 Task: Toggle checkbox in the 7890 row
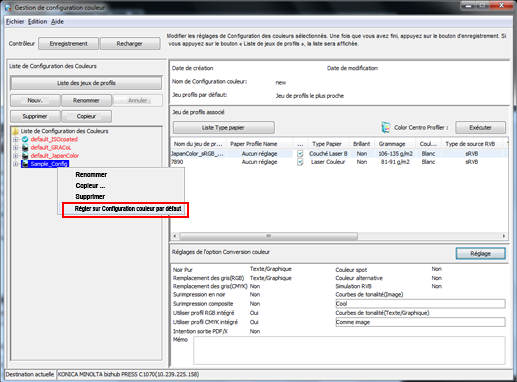pyautogui.click(x=300, y=162)
